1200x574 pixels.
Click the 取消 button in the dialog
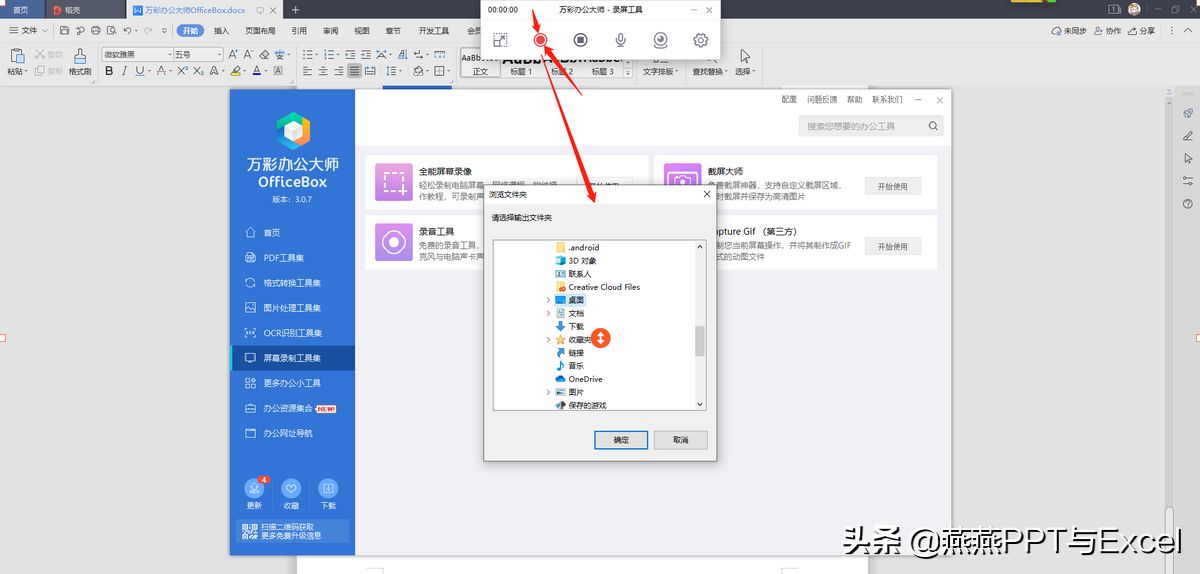pos(681,440)
